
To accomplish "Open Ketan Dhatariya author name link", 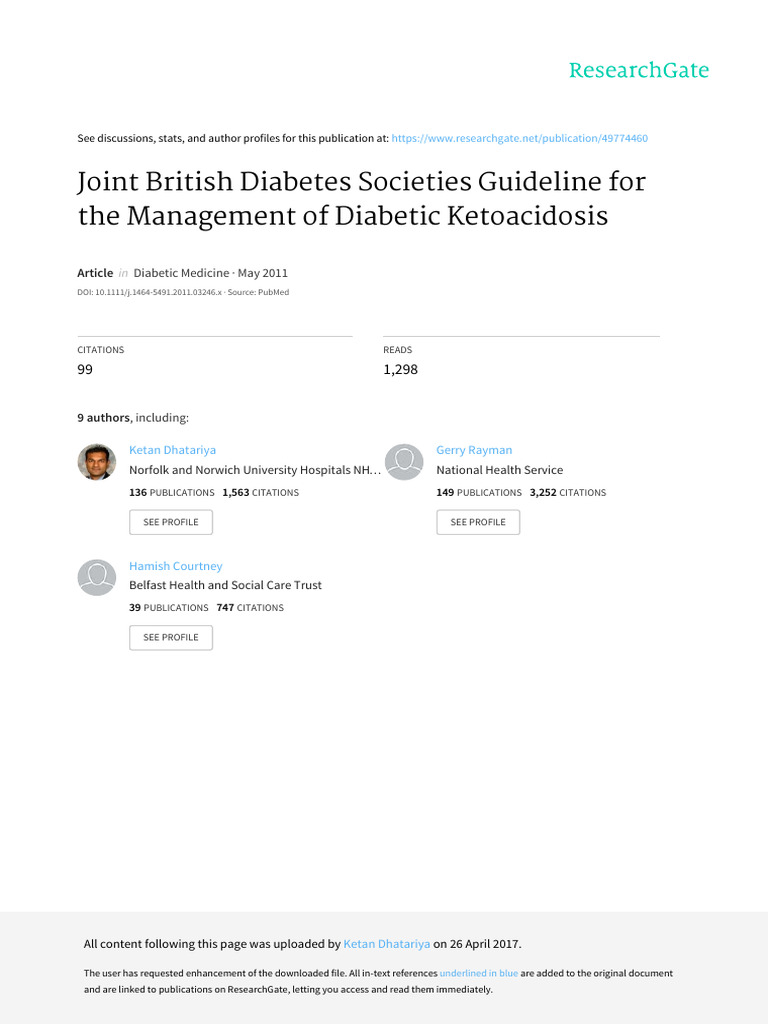I will [172, 450].
